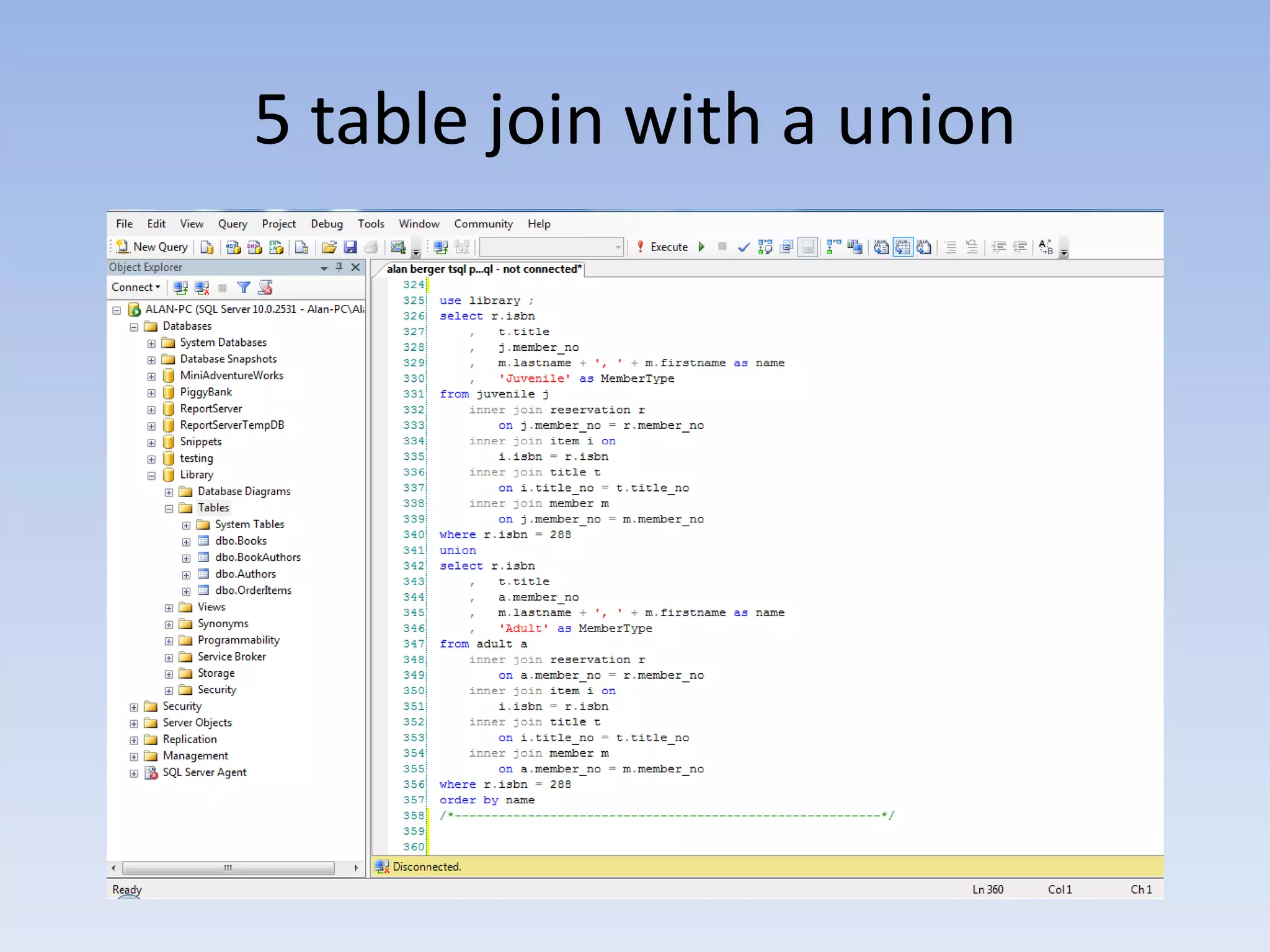
Task: Select the dbo.BookAuthors table
Action: (257, 557)
